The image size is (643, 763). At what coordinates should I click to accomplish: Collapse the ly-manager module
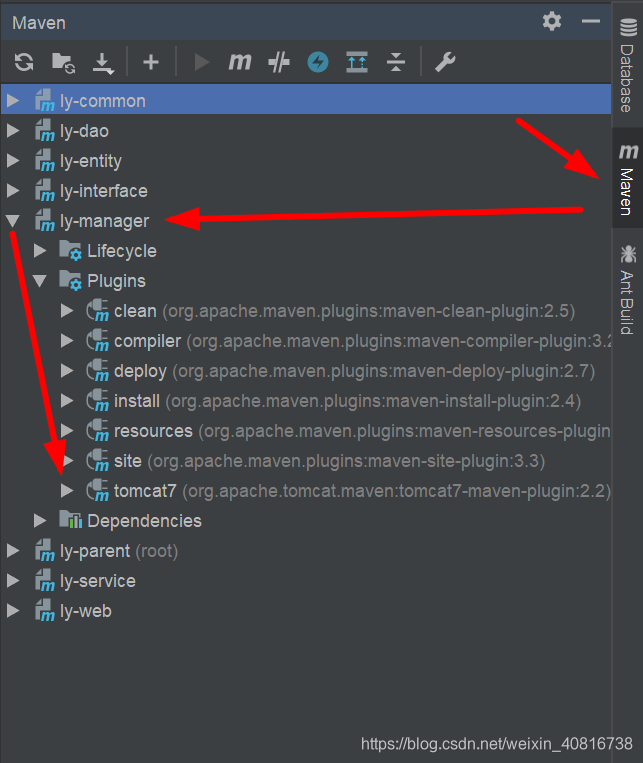[x=13, y=221]
